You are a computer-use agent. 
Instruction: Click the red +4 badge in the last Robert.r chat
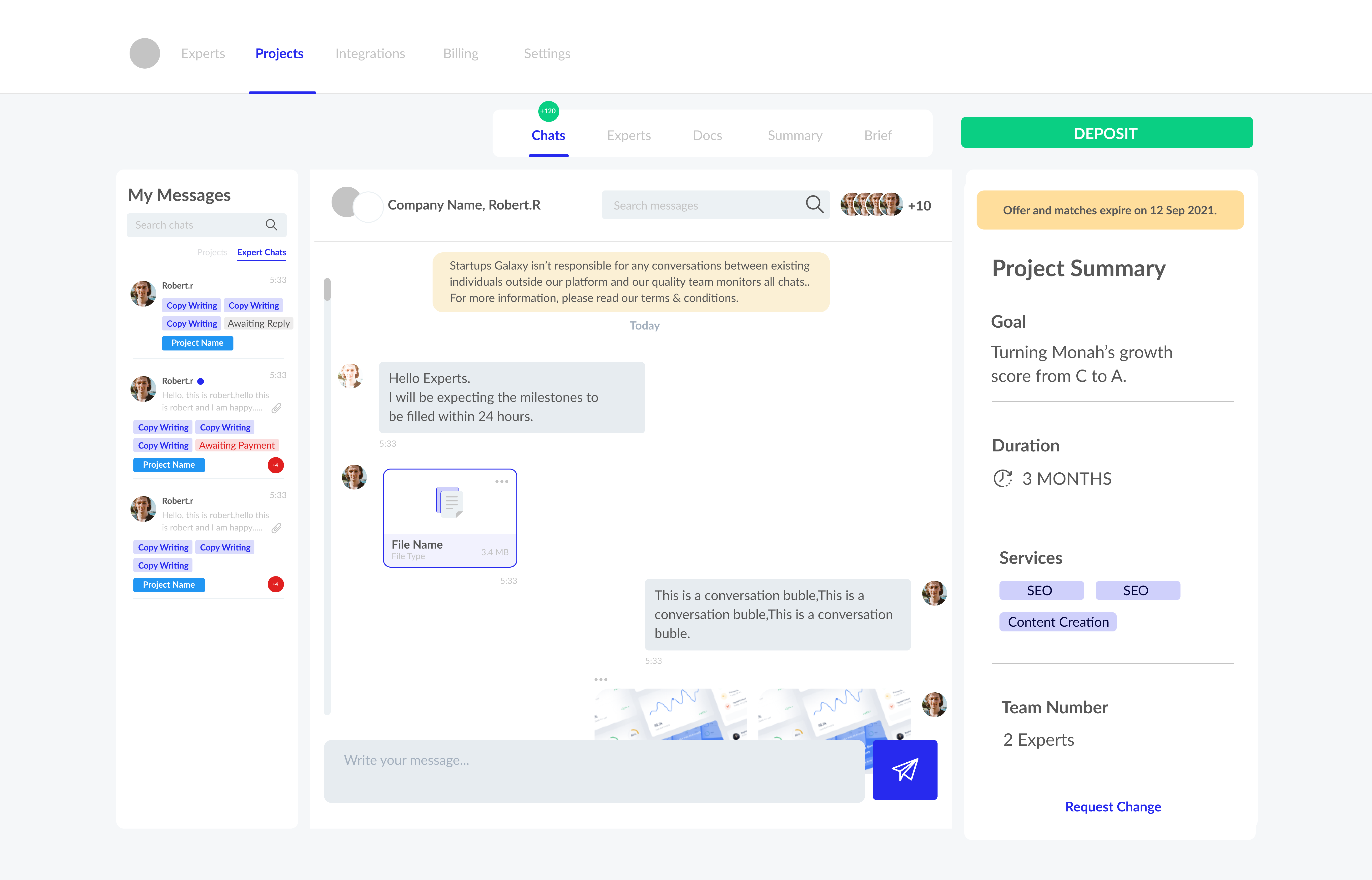[276, 584]
